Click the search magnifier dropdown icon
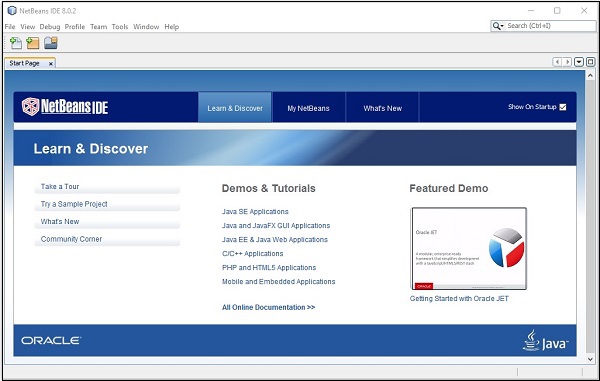The image size is (600, 381). click(x=498, y=26)
